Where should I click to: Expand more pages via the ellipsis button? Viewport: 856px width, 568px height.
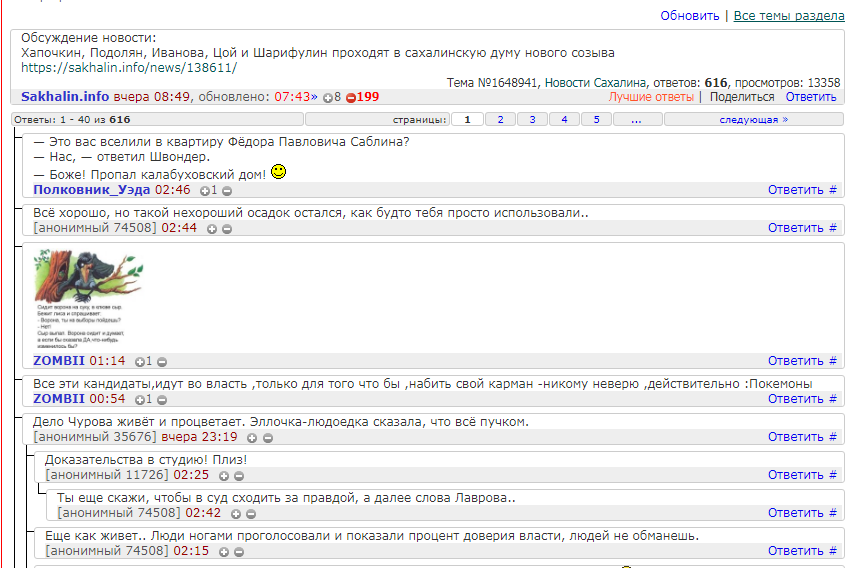tap(636, 120)
